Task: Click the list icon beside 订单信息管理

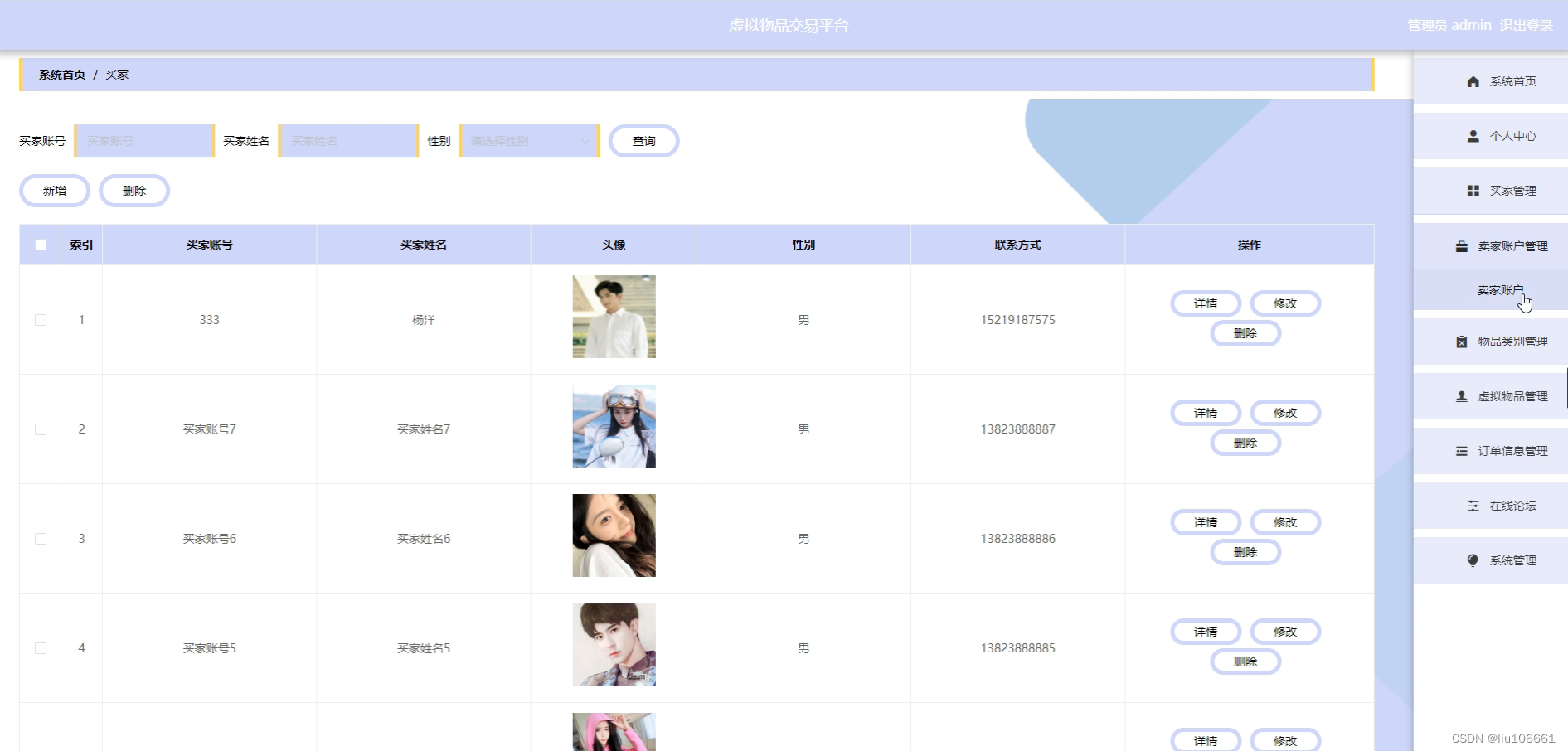Action: (1461, 451)
